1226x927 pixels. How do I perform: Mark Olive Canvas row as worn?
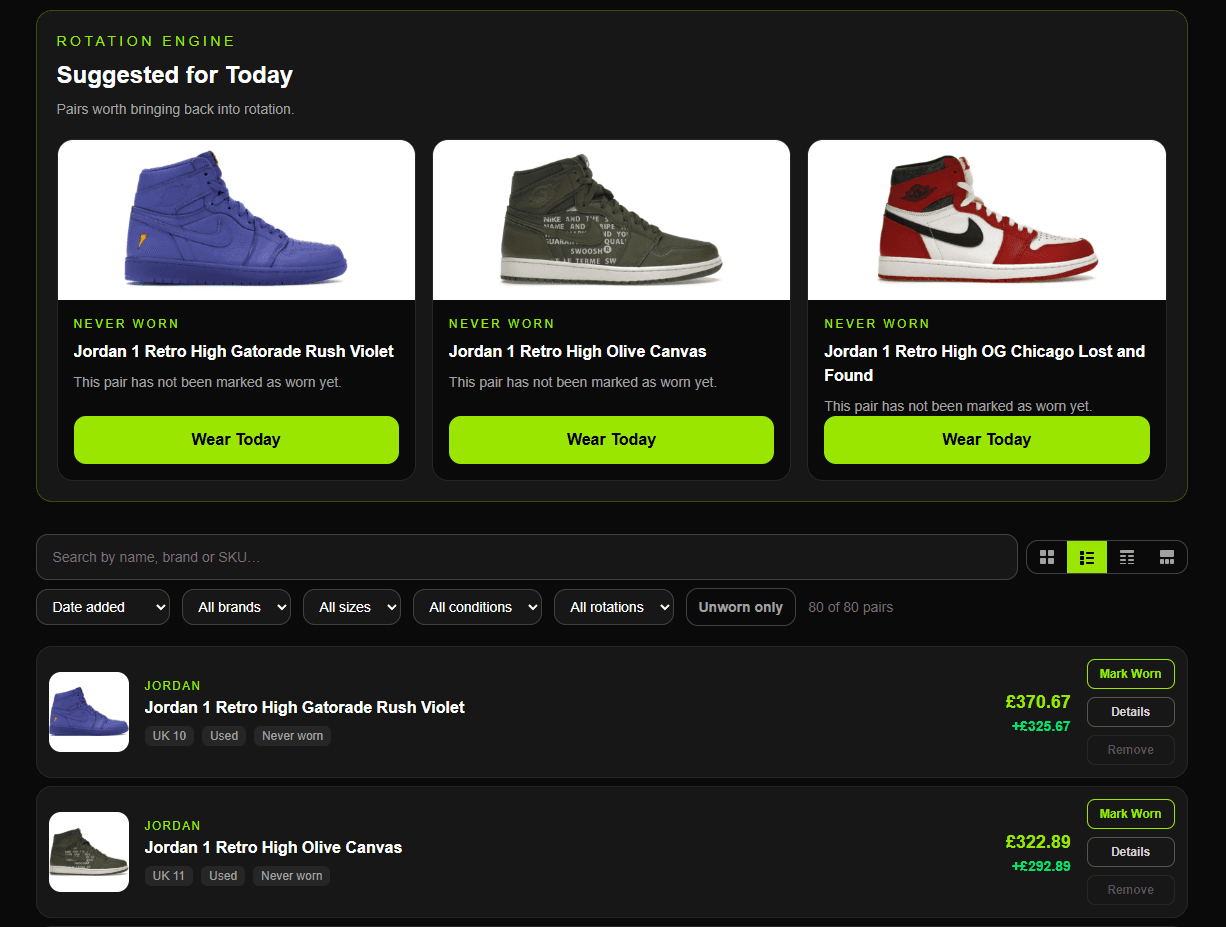click(1131, 814)
